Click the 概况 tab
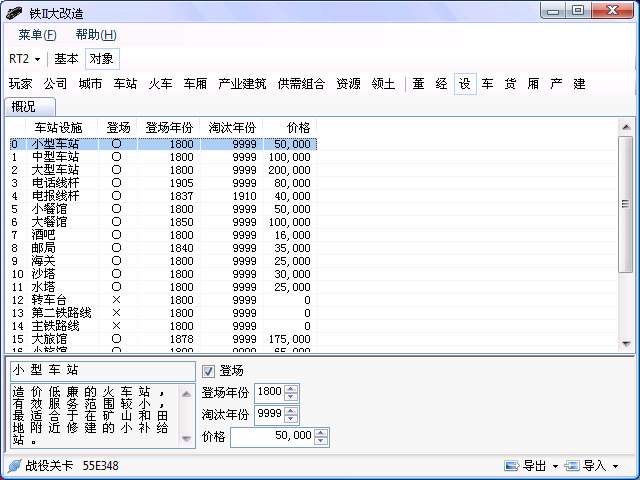This screenshot has width=640, height=480. 29,107
